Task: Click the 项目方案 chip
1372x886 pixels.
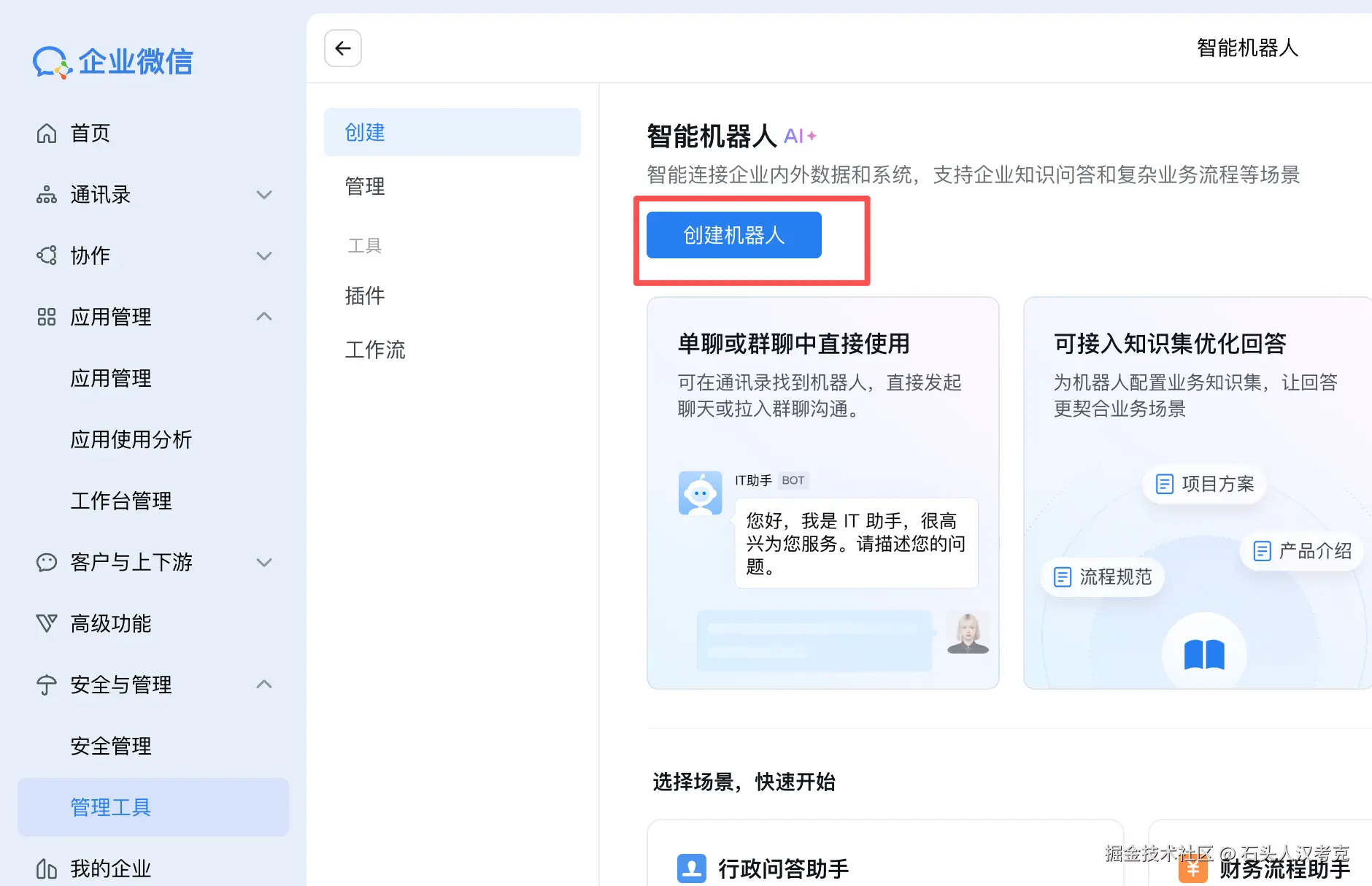Action: pos(1204,484)
